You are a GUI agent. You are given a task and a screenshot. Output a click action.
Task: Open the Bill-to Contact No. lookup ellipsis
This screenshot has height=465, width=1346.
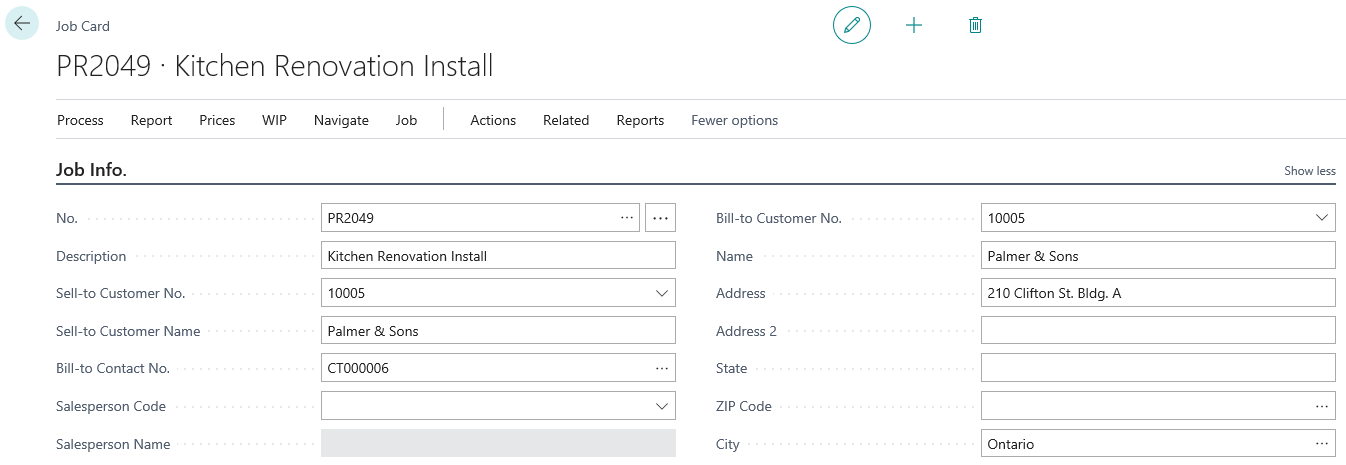[x=661, y=369]
